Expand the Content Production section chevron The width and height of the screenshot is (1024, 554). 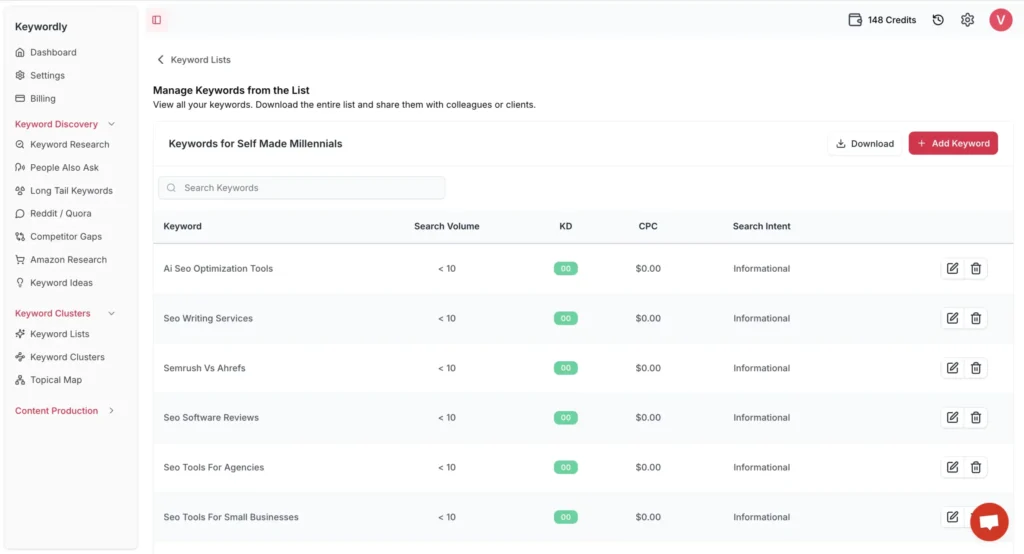pos(112,411)
